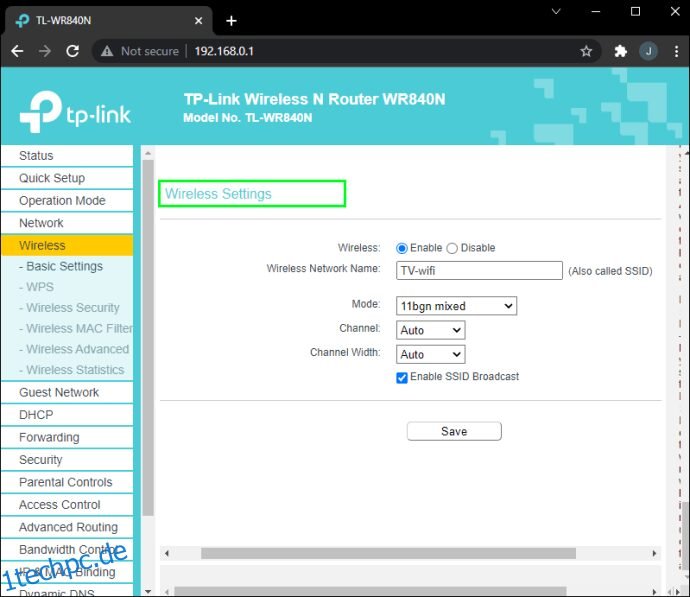Open the Channel Width dropdown

(430, 354)
